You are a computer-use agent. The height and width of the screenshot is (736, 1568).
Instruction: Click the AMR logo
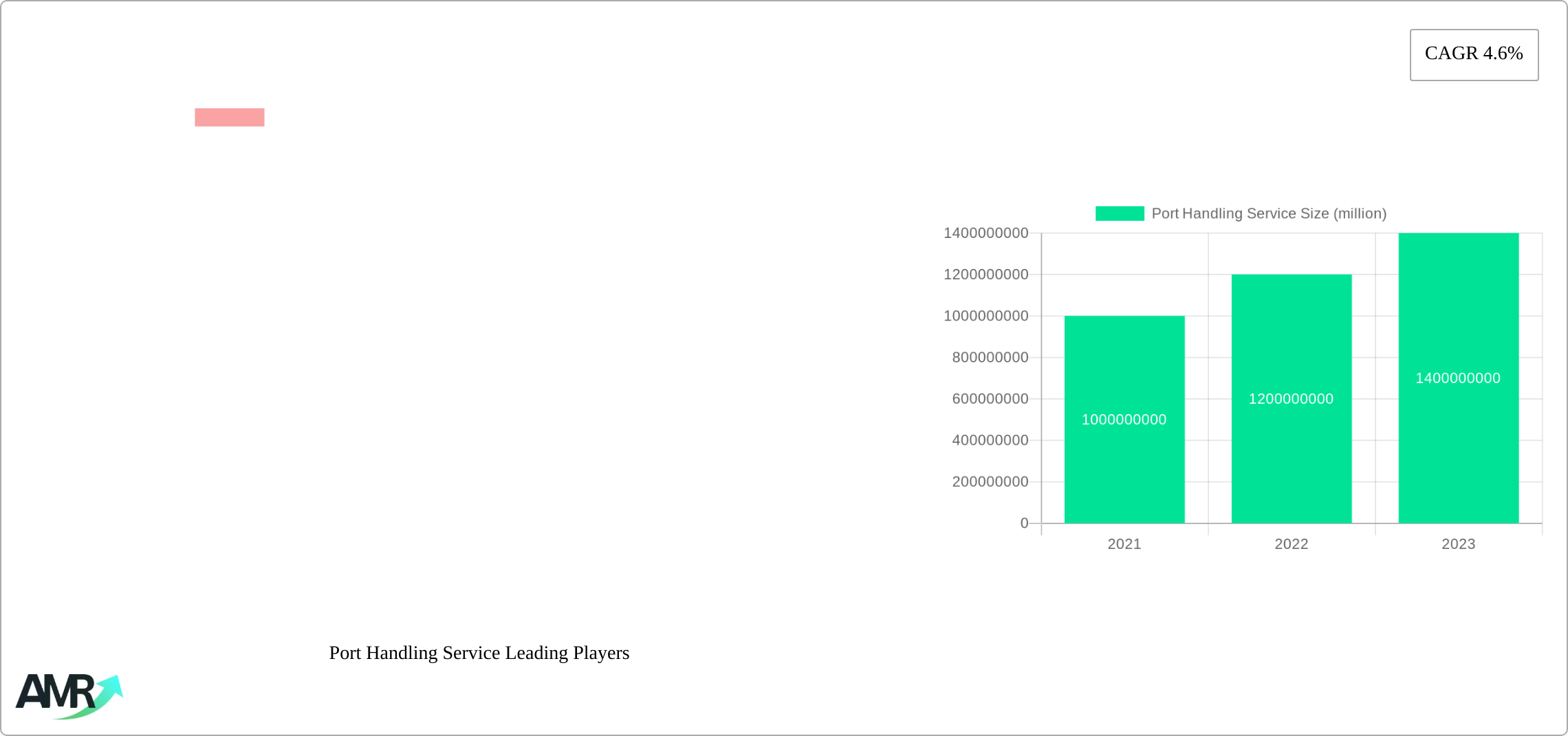69,695
